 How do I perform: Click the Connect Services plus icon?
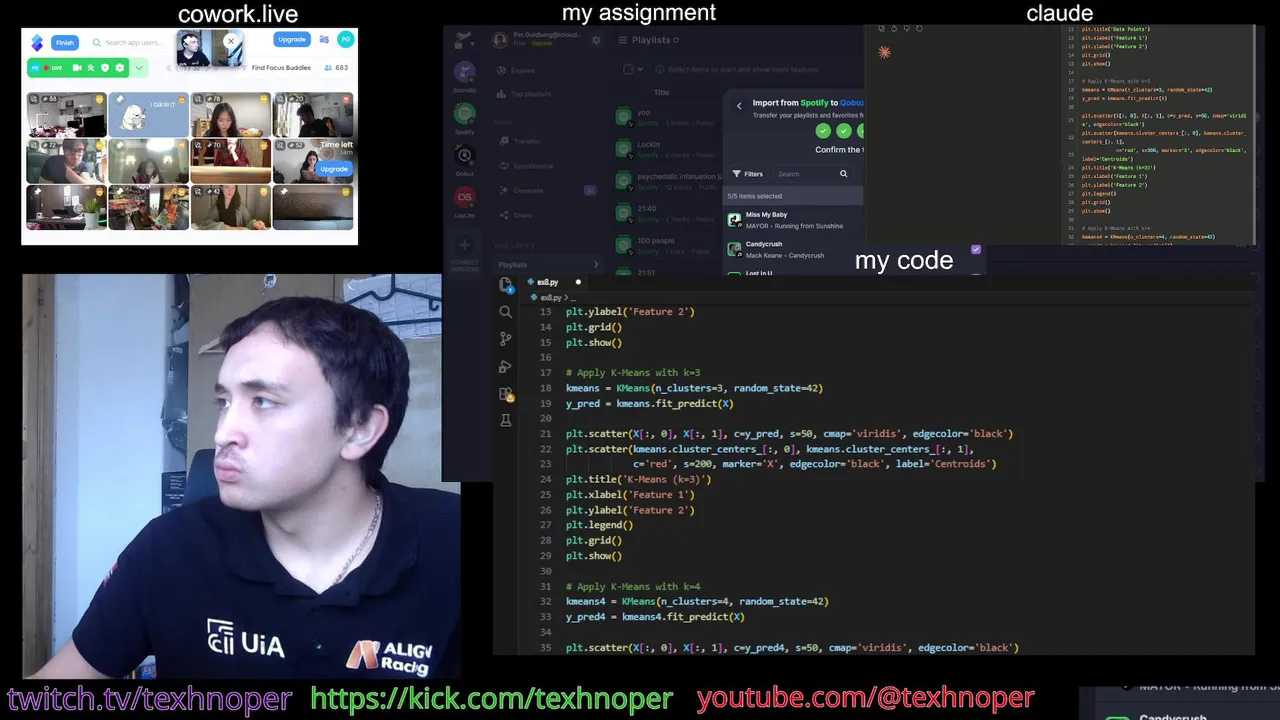[x=465, y=245]
